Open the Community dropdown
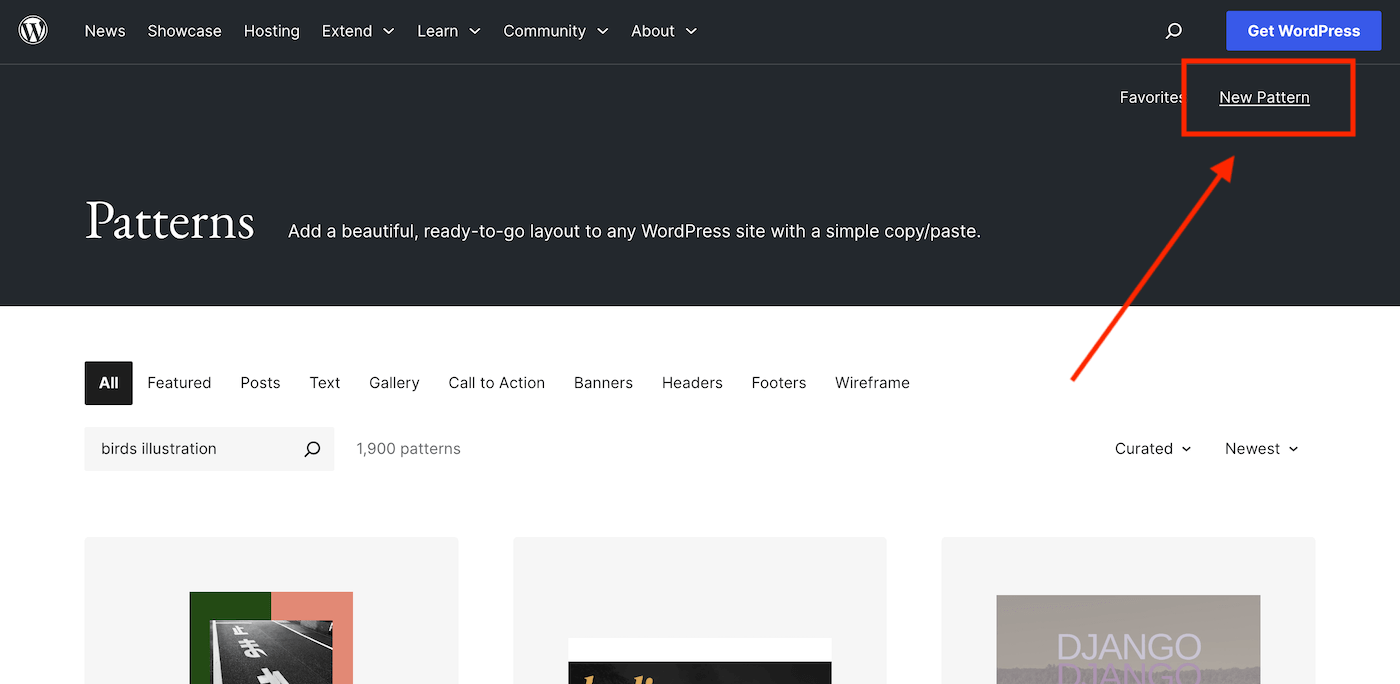The image size is (1400, 684). [556, 31]
